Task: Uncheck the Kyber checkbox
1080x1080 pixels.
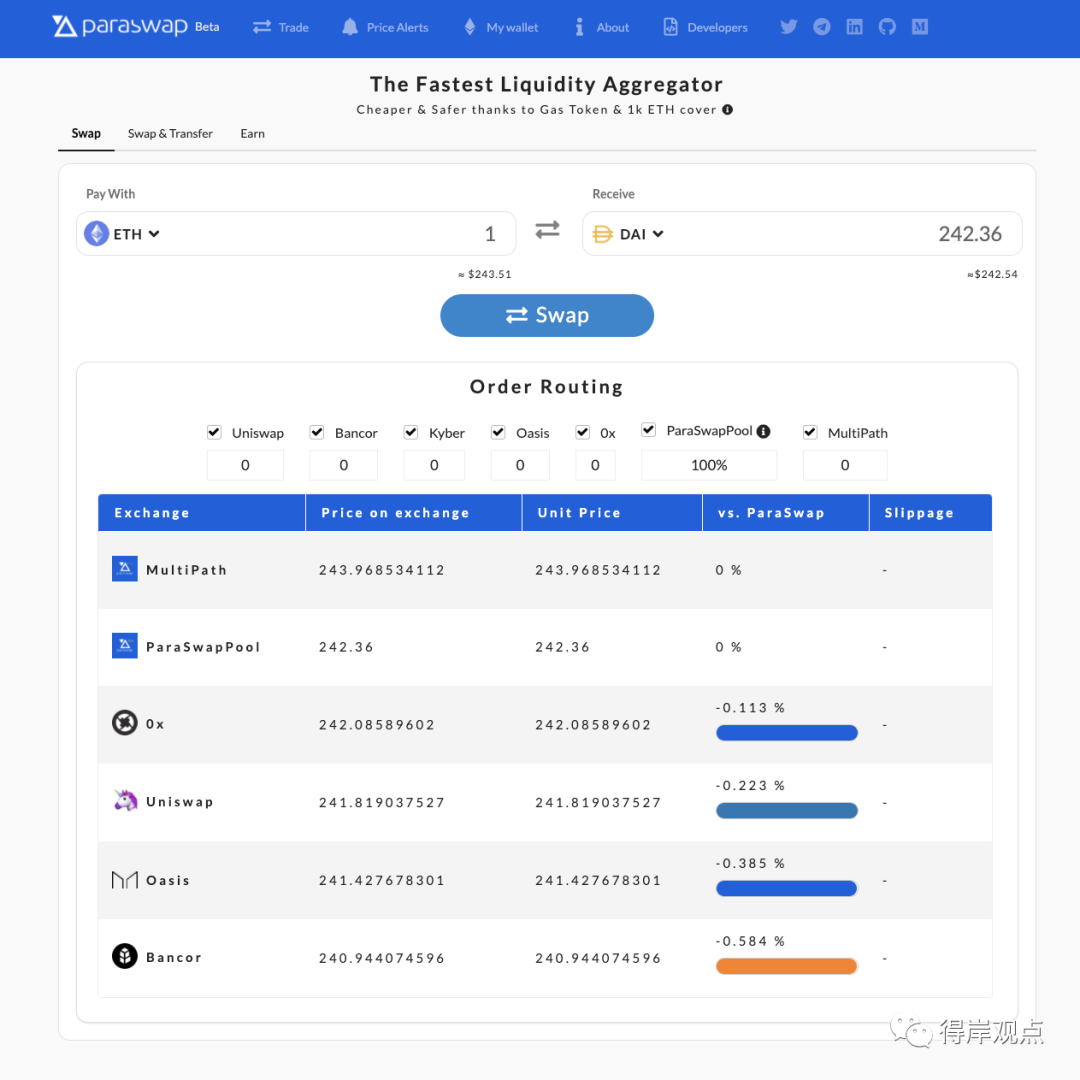Action: click(x=411, y=433)
